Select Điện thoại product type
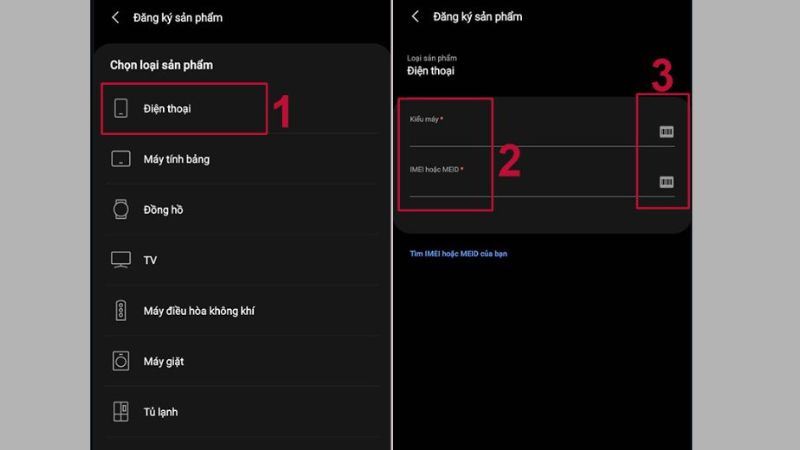The height and width of the screenshot is (450, 800). click(x=242, y=108)
